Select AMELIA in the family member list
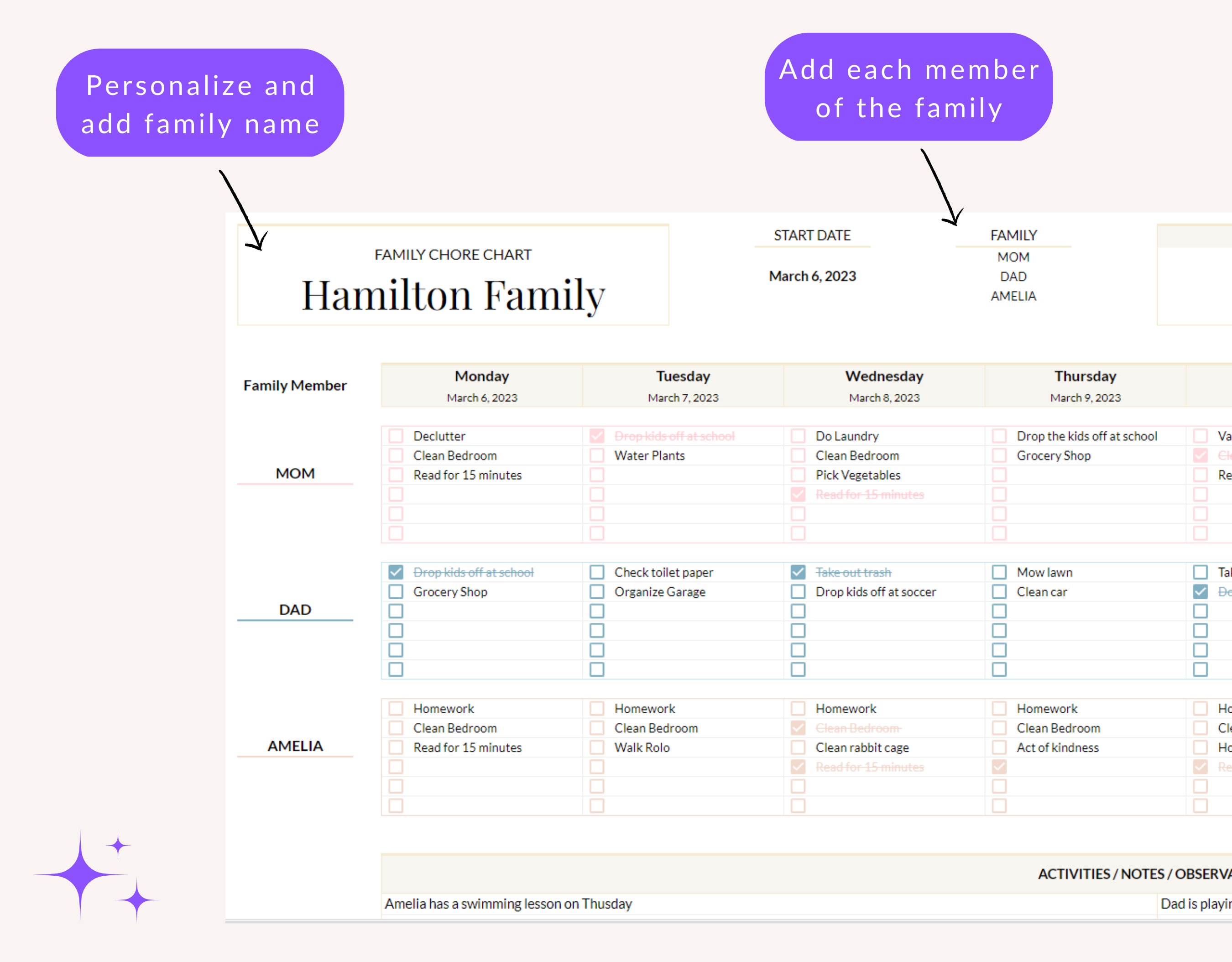The width and height of the screenshot is (1232, 962). (x=1013, y=296)
